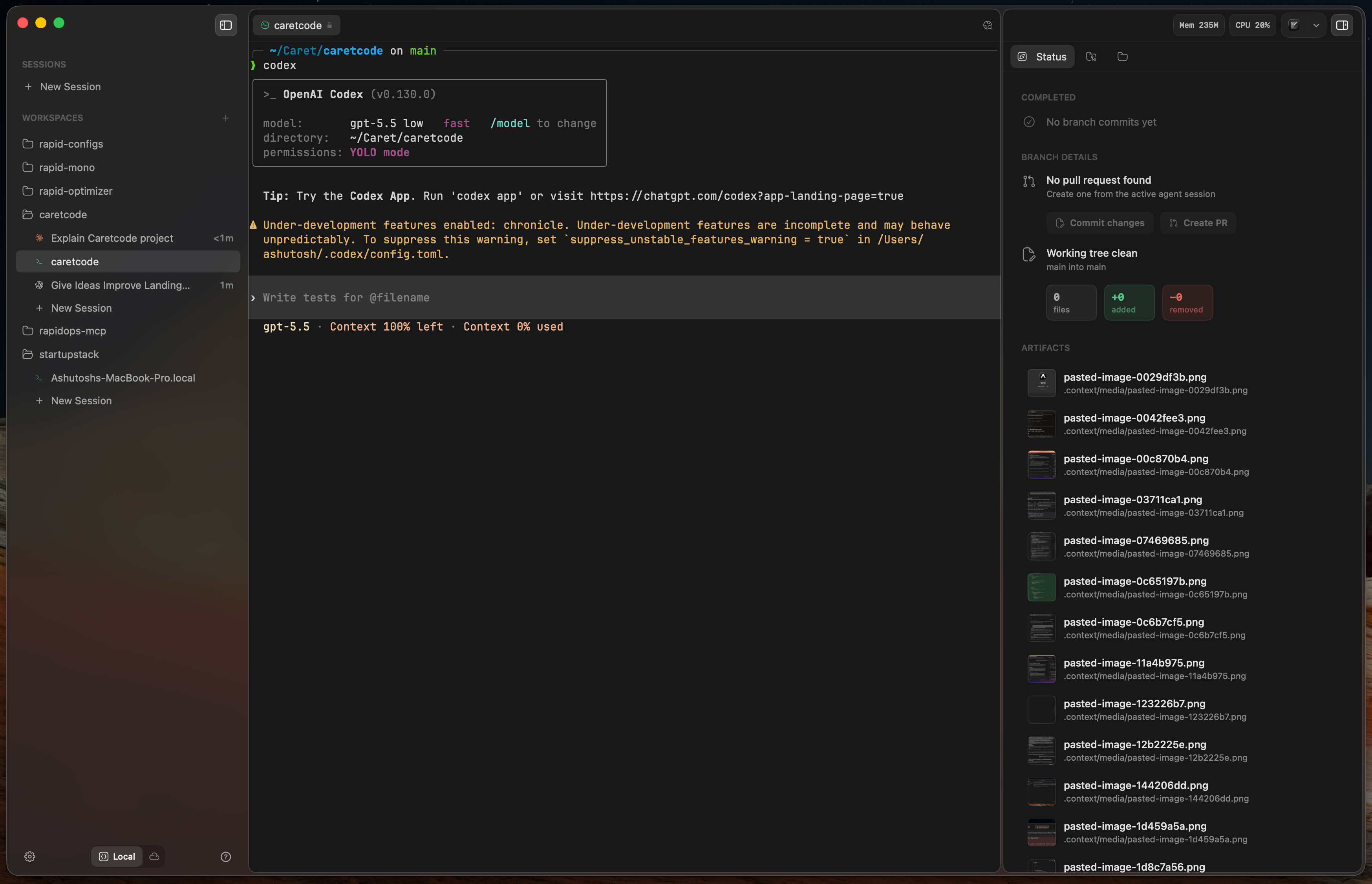Click the Mem 235M indicator

coord(1198,25)
